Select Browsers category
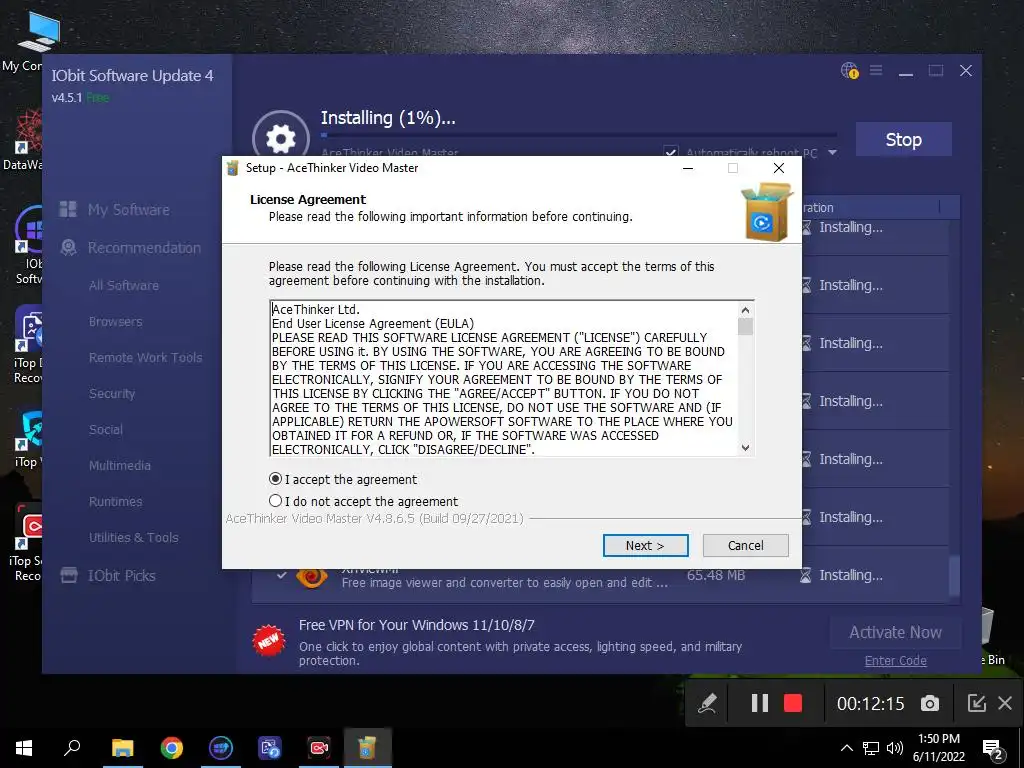Screen dimensions: 1024x768 [116, 321]
